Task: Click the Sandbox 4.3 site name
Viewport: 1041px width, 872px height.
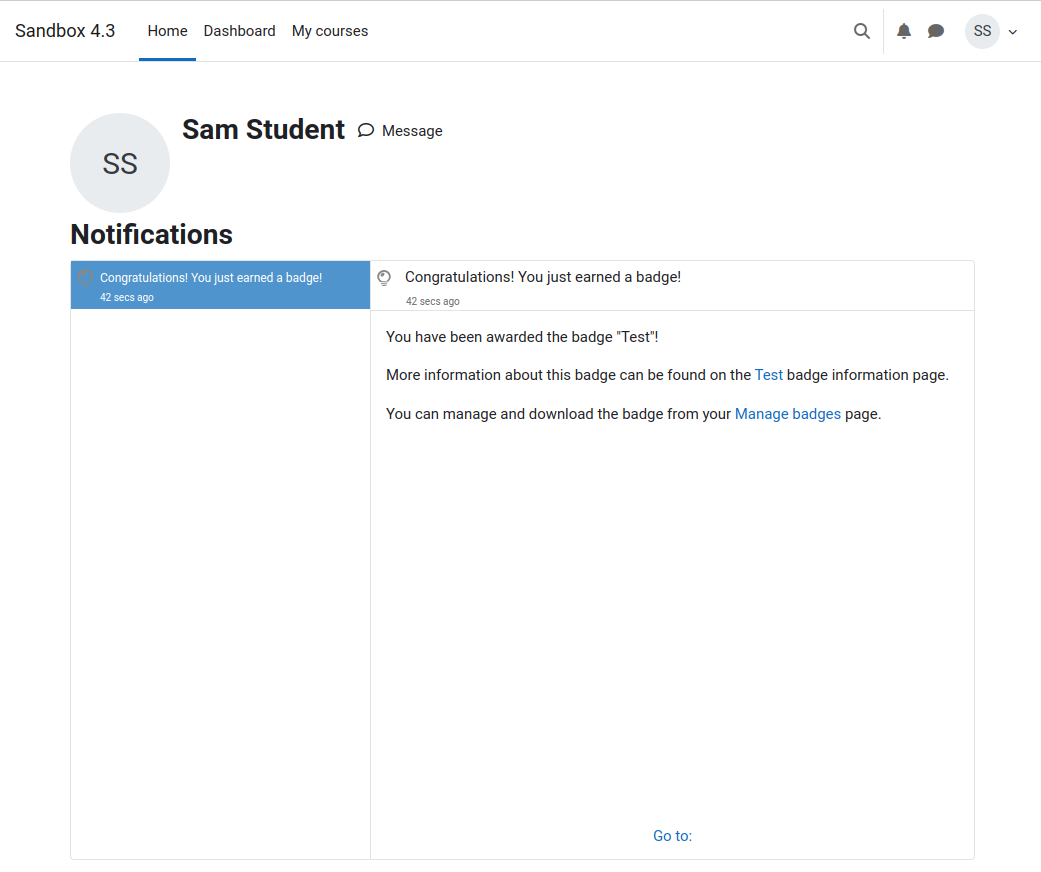Action: [65, 31]
